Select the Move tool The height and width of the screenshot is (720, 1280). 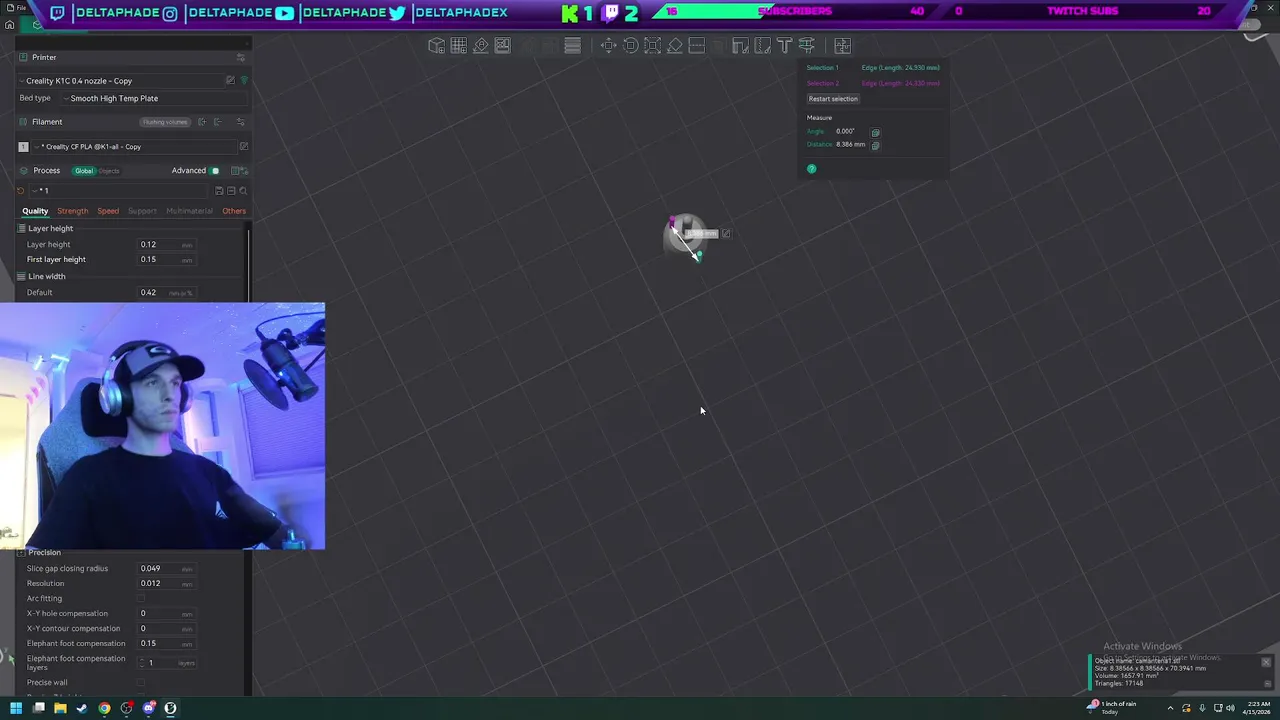click(x=609, y=46)
